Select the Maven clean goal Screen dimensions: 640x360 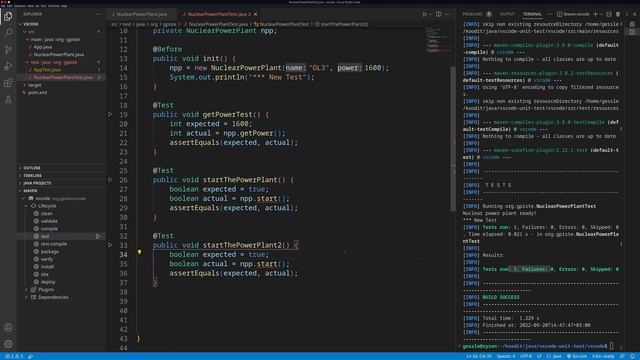(46, 213)
